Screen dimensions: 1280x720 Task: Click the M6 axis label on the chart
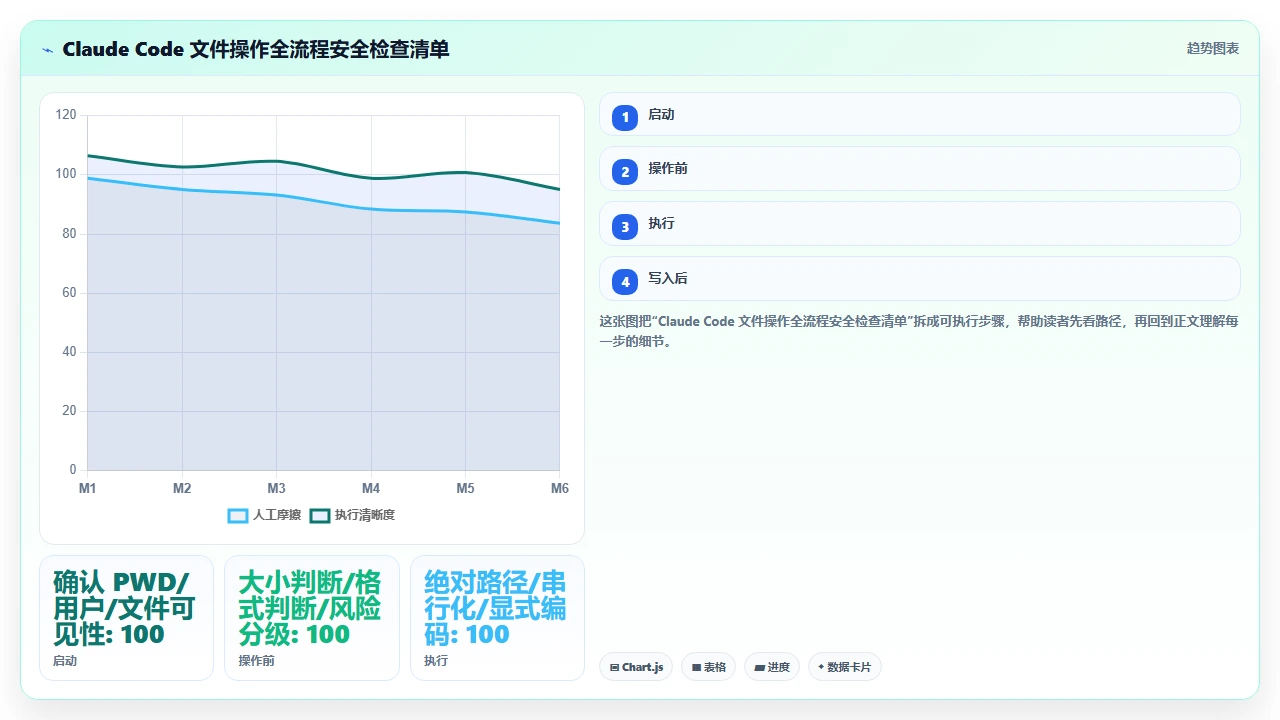click(560, 489)
